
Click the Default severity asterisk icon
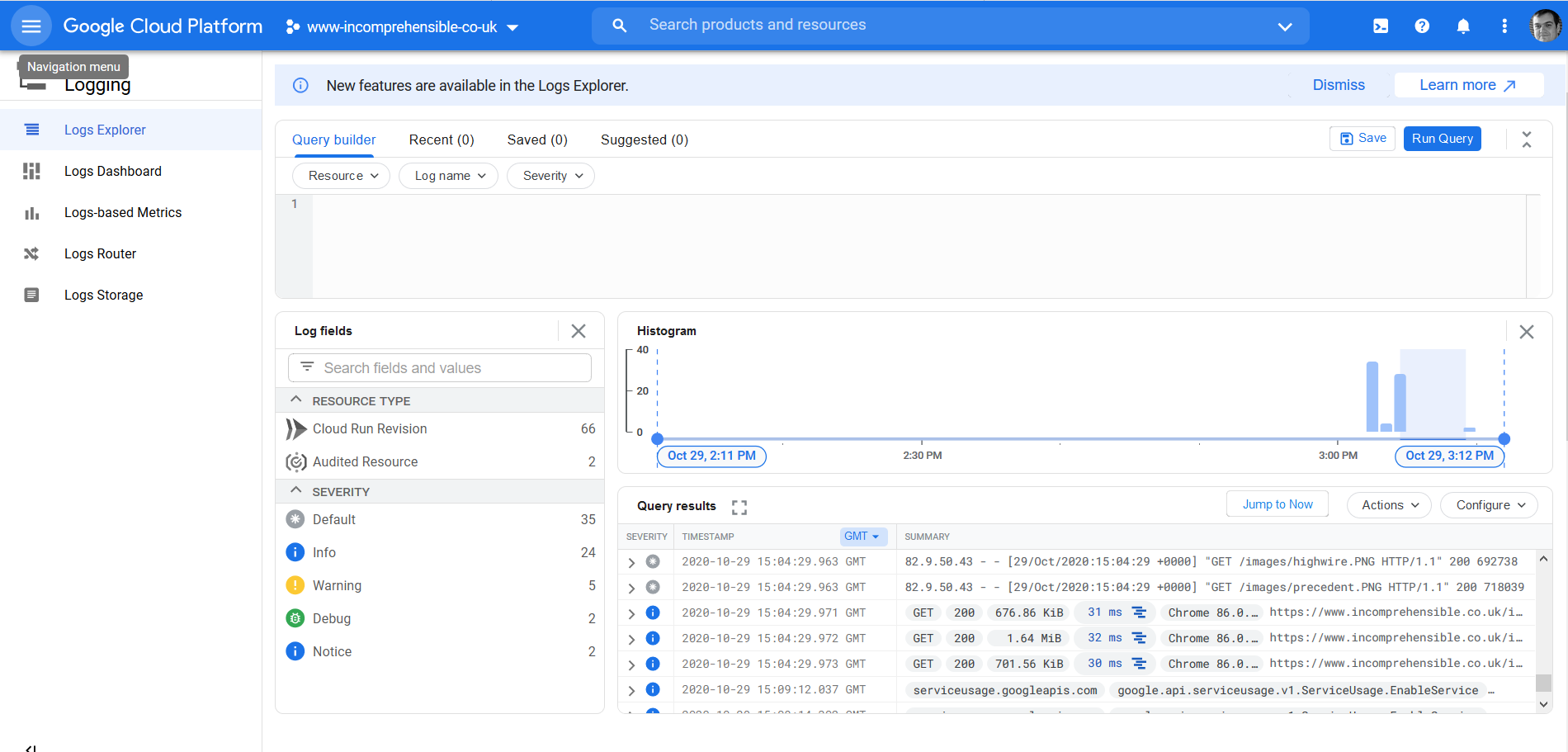(x=295, y=519)
